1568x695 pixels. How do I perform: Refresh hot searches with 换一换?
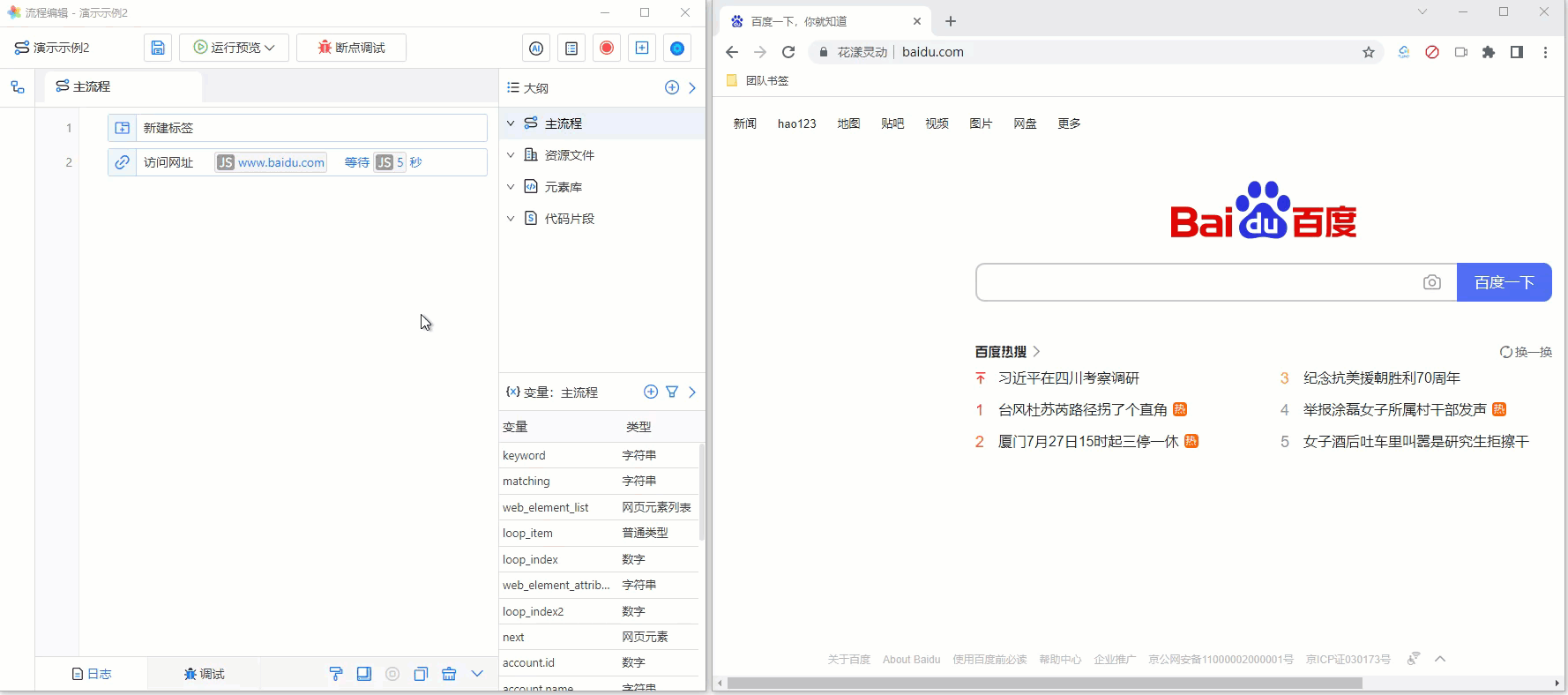coord(1527,352)
